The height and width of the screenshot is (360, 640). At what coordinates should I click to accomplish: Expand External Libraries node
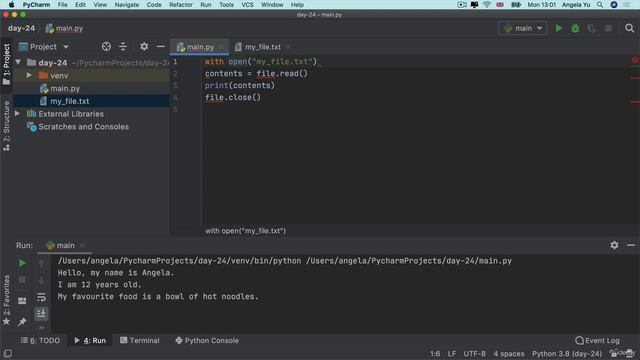point(18,113)
